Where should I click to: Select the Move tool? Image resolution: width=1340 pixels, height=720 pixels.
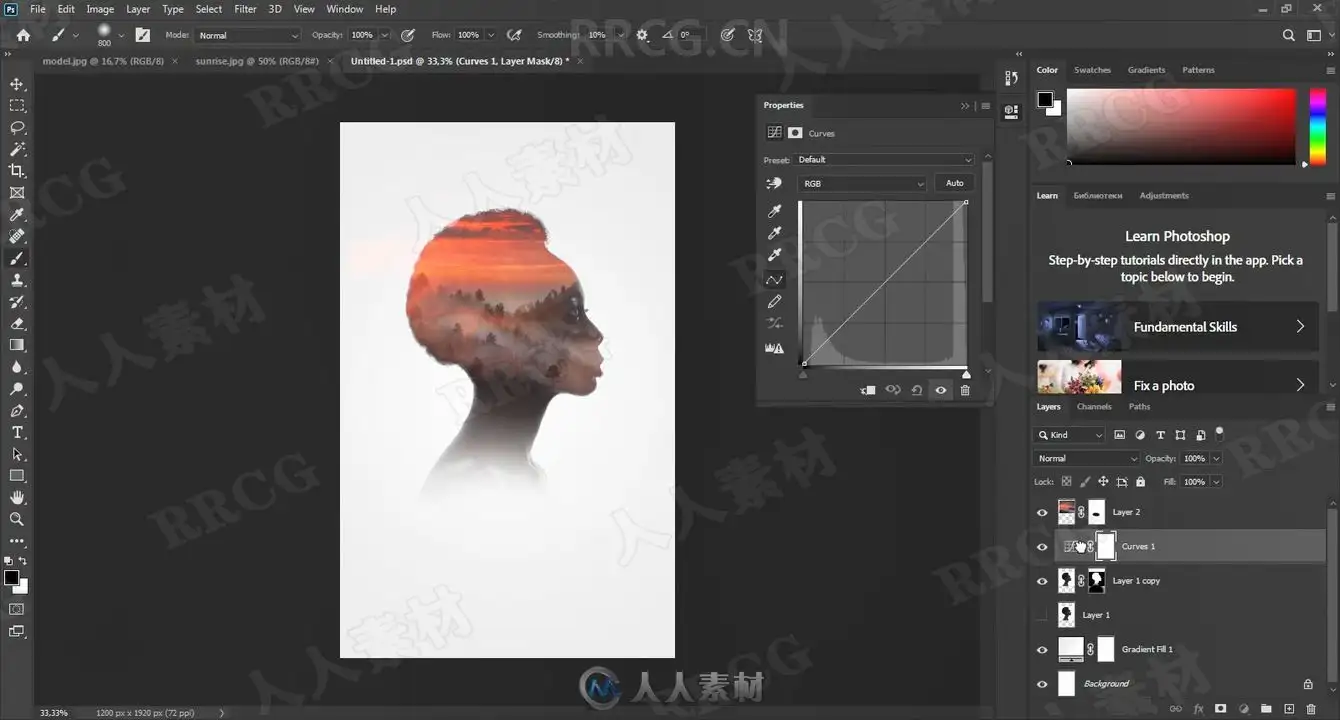click(17, 84)
